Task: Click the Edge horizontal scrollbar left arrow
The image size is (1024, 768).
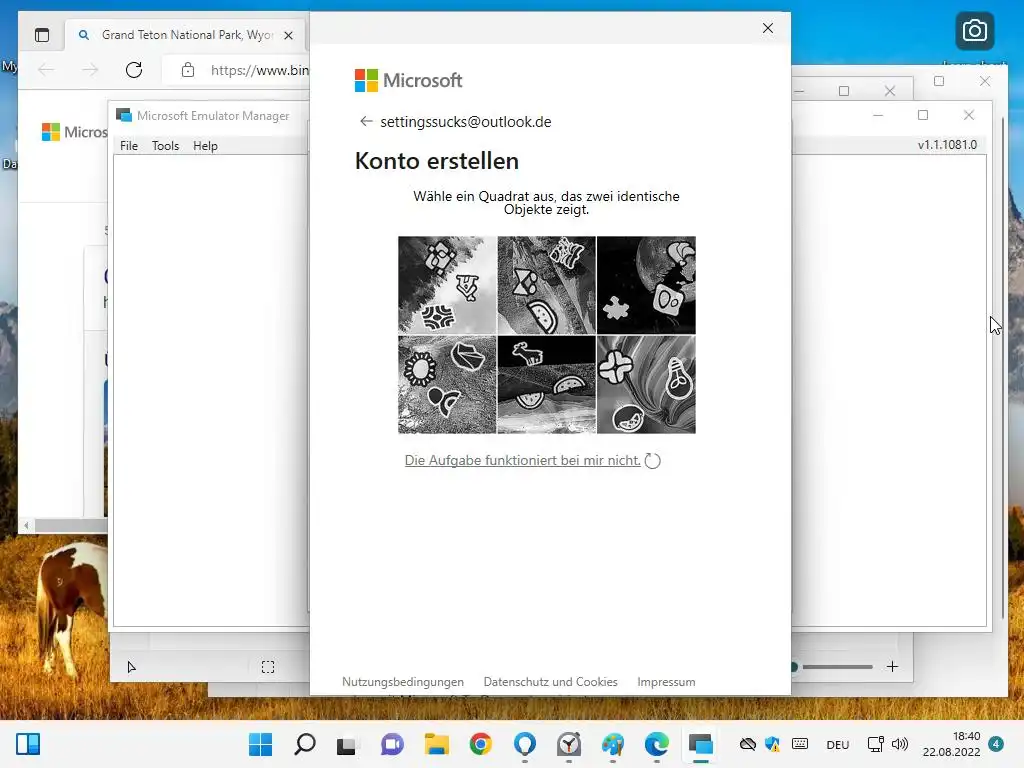Action: point(26,525)
